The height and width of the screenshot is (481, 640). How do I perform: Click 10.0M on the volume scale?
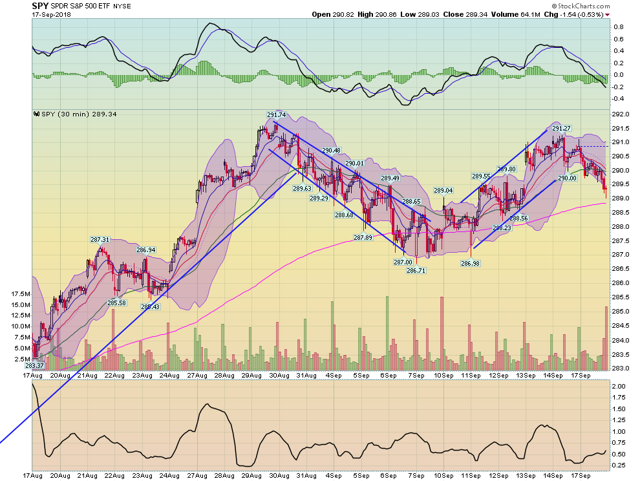pos(20,326)
